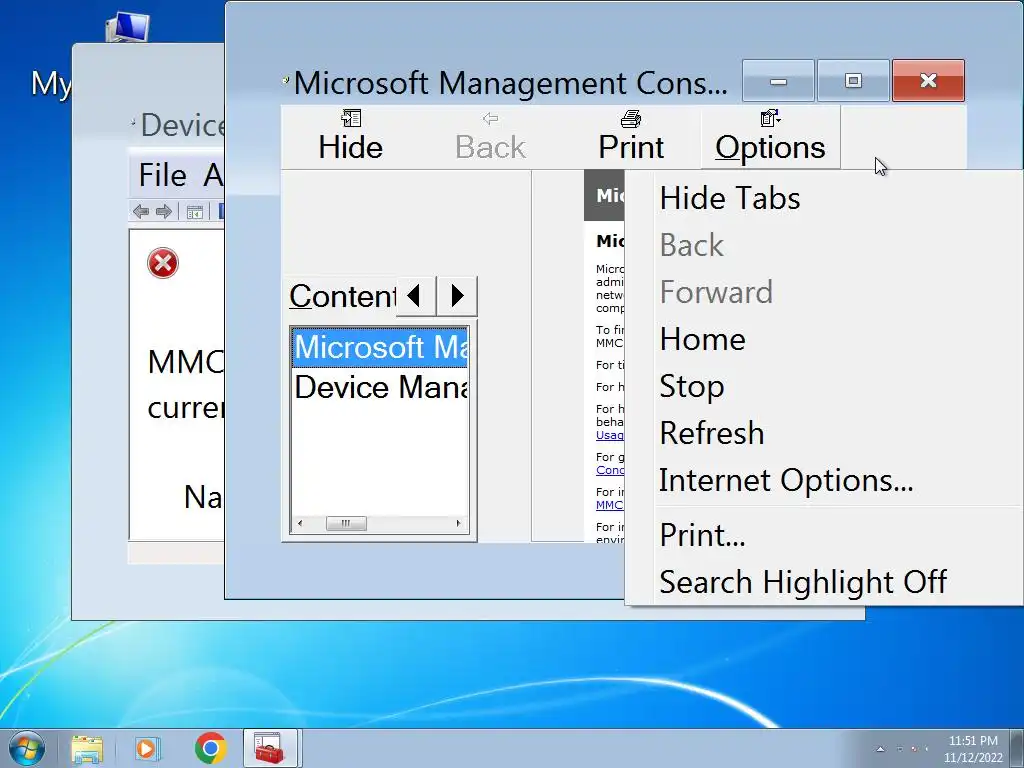Click the Print toolbar button with printer icon
Screen dimensions: 1024x768
pos(631,137)
